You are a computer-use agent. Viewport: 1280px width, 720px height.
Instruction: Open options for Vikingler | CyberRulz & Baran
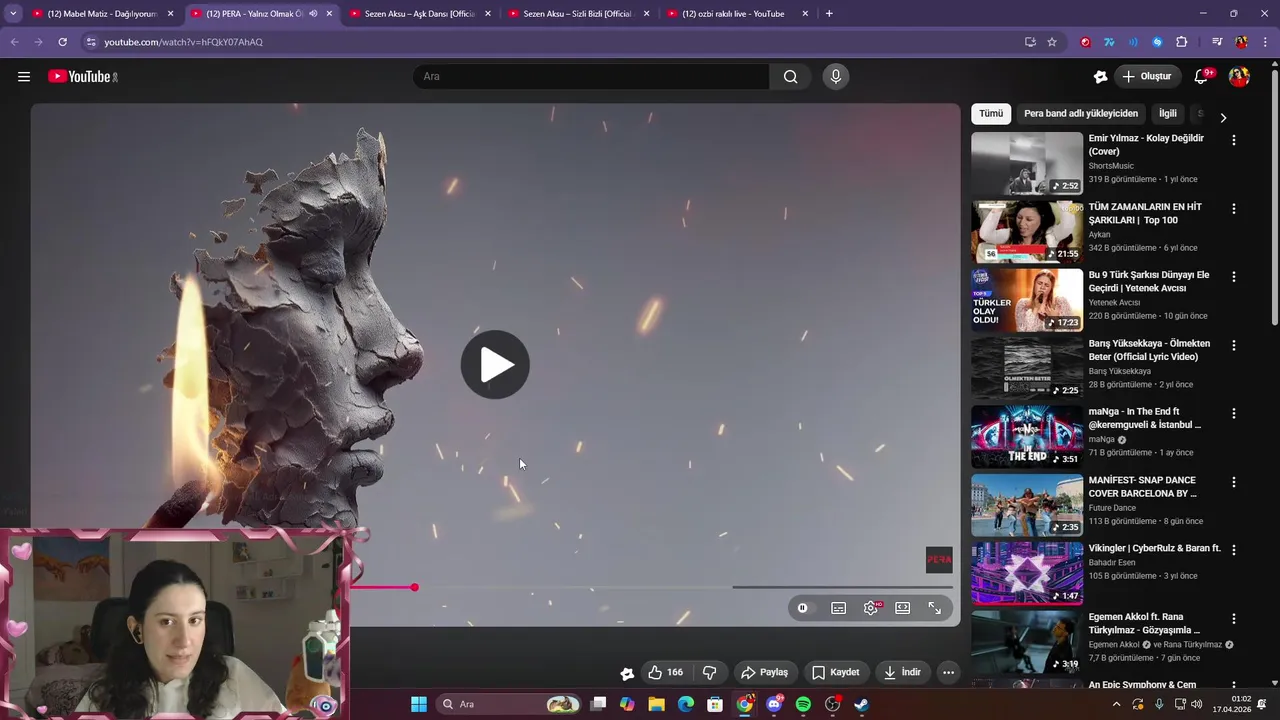coord(1234,550)
